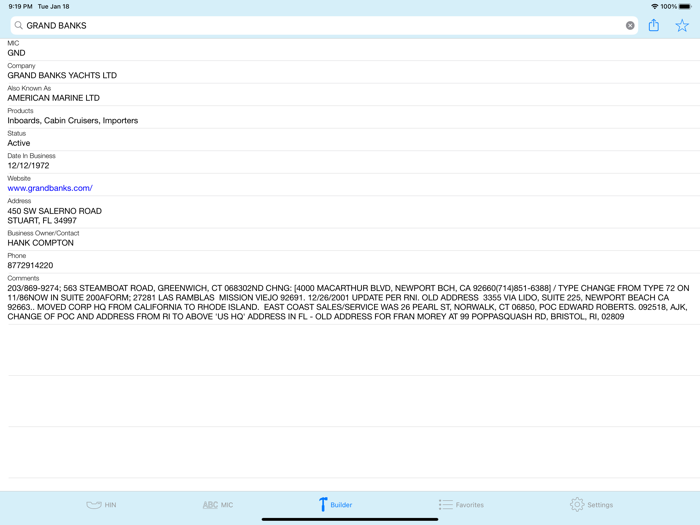Tap the Inboards, Cabin Cruisers, Importers row
The height and width of the screenshot is (525, 700).
(350, 117)
